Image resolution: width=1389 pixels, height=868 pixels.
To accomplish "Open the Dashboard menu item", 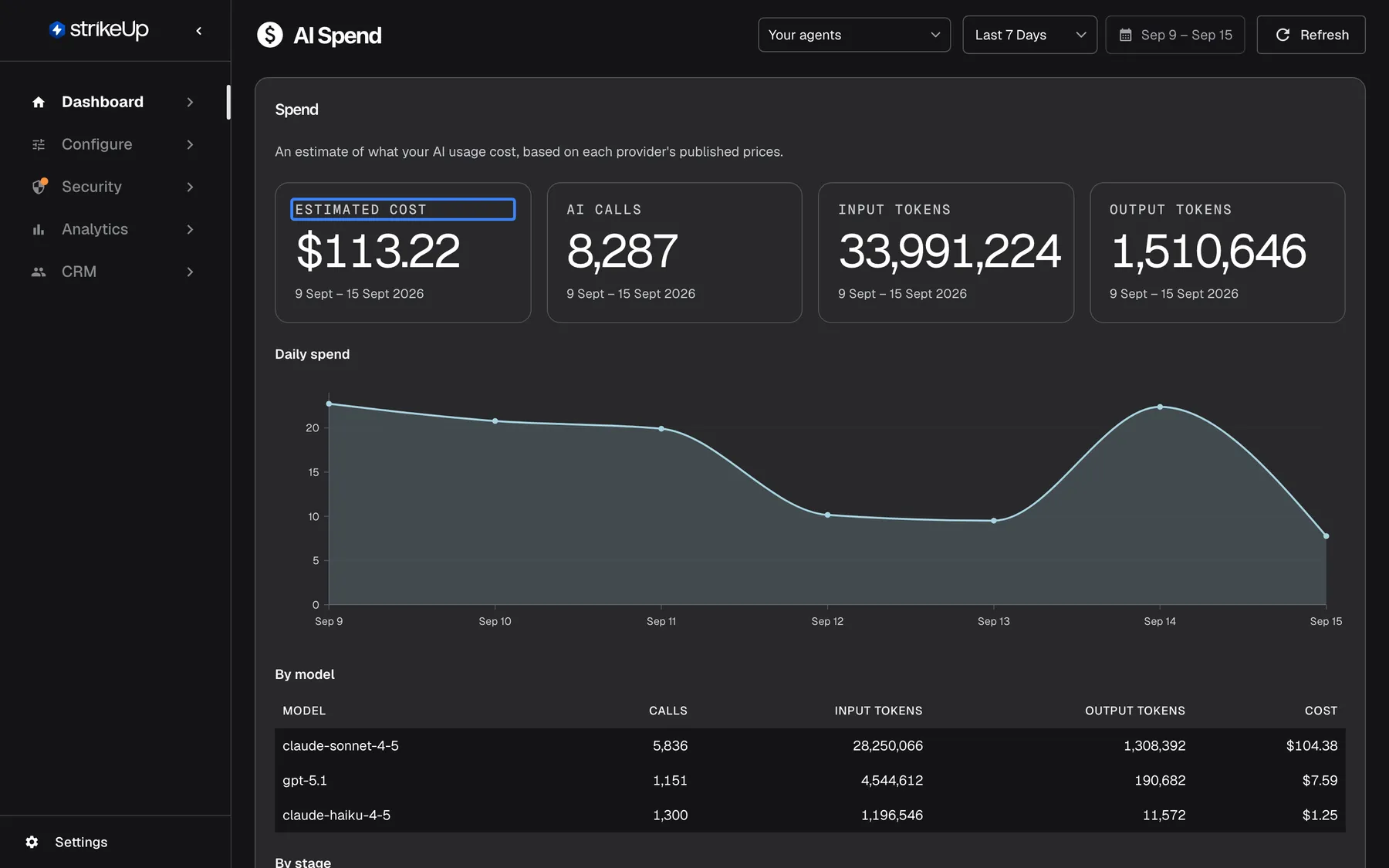I will click(x=113, y=102).
